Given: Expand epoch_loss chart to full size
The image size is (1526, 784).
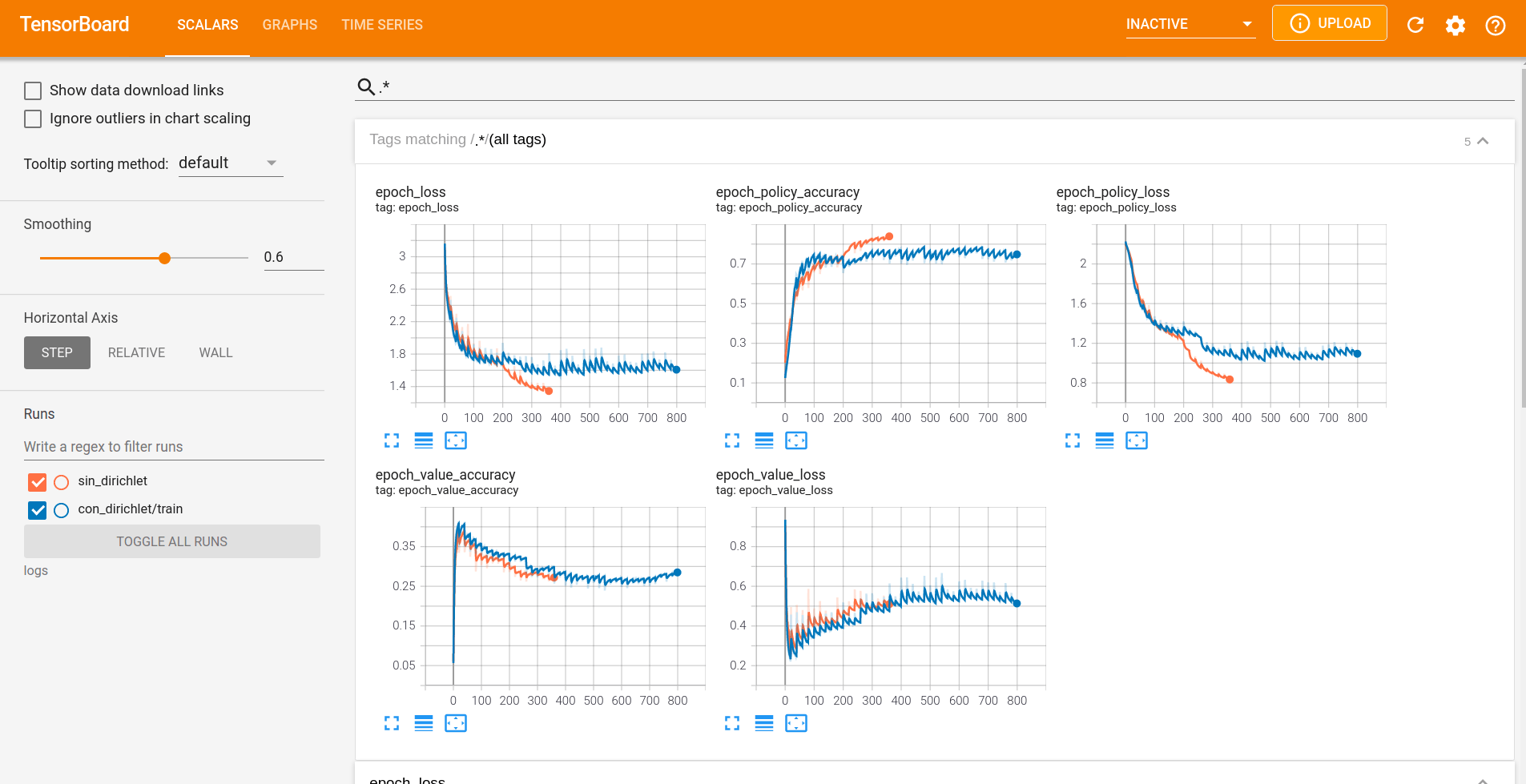Looking at the screenshot, I should click(392, 440).
